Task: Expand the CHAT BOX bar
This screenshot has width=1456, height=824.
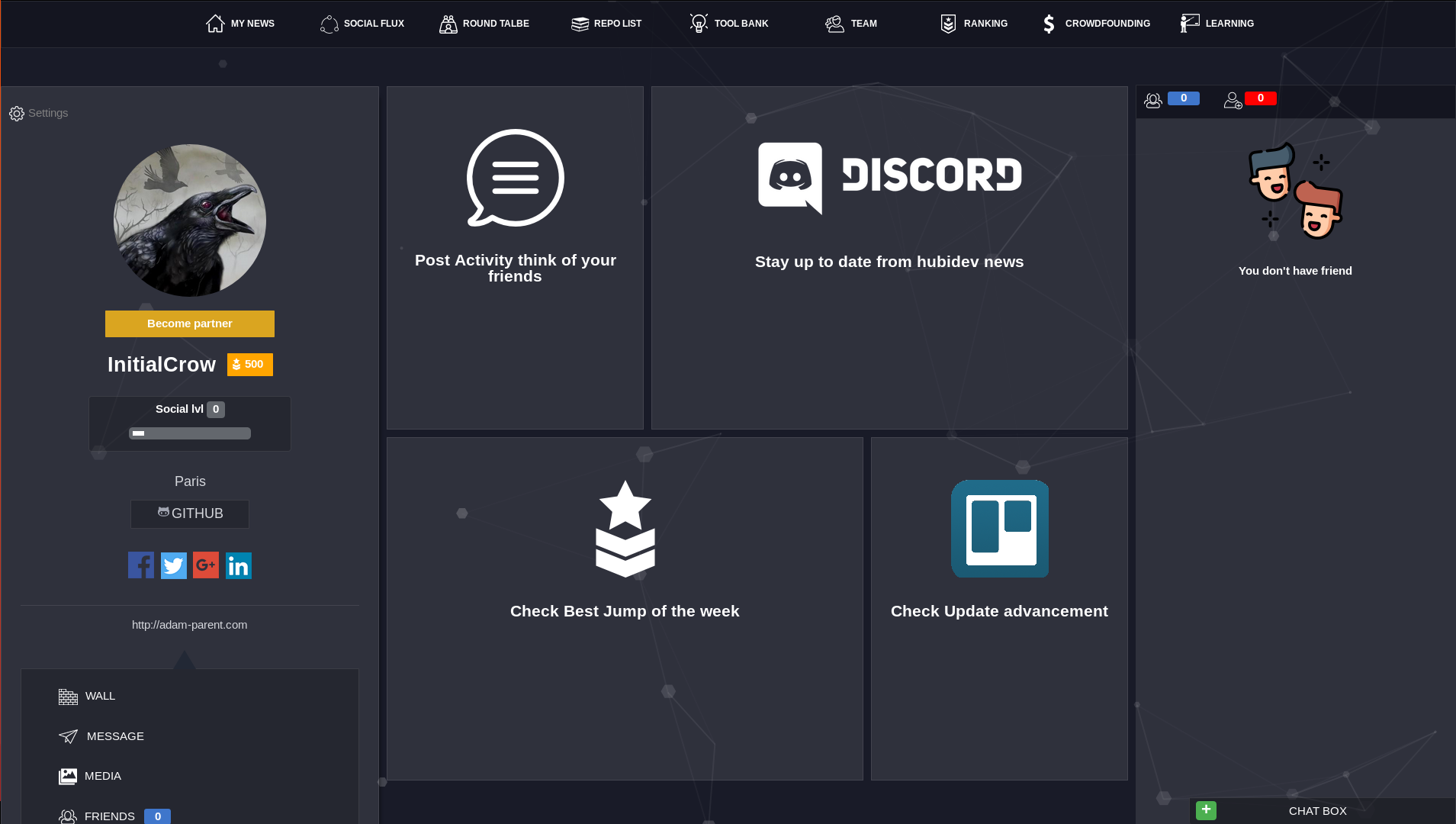Action: pyautogui.click(x=1323, y=811)
